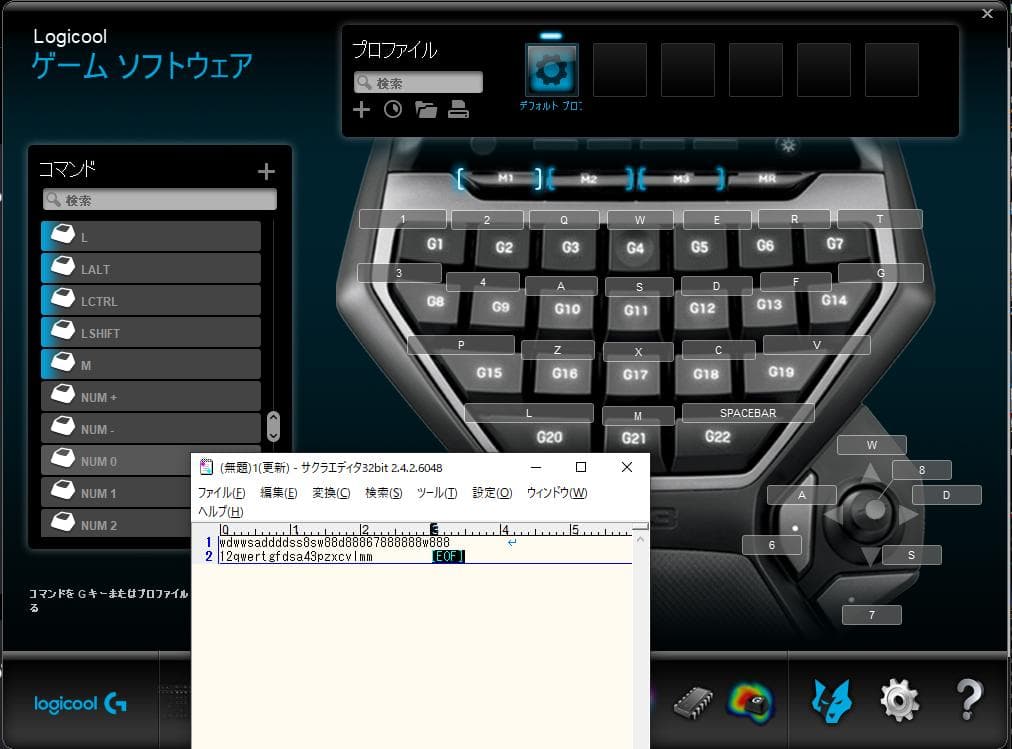
Task: Open the ファイル(F) menu in Sakura Editor
Action: 221,493
